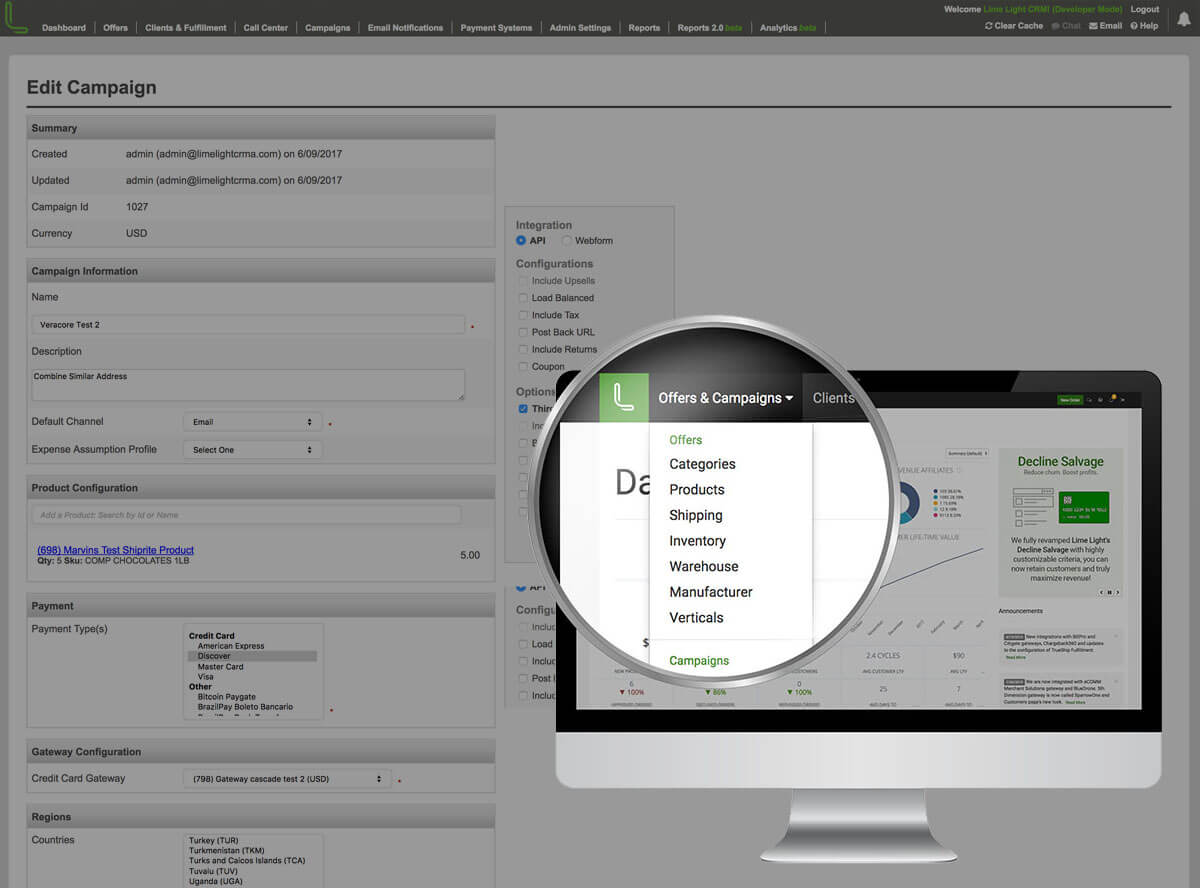Select Products in the dropdown menu
The height and width of the screenshot is (888, 1200).
pos(697,490)
